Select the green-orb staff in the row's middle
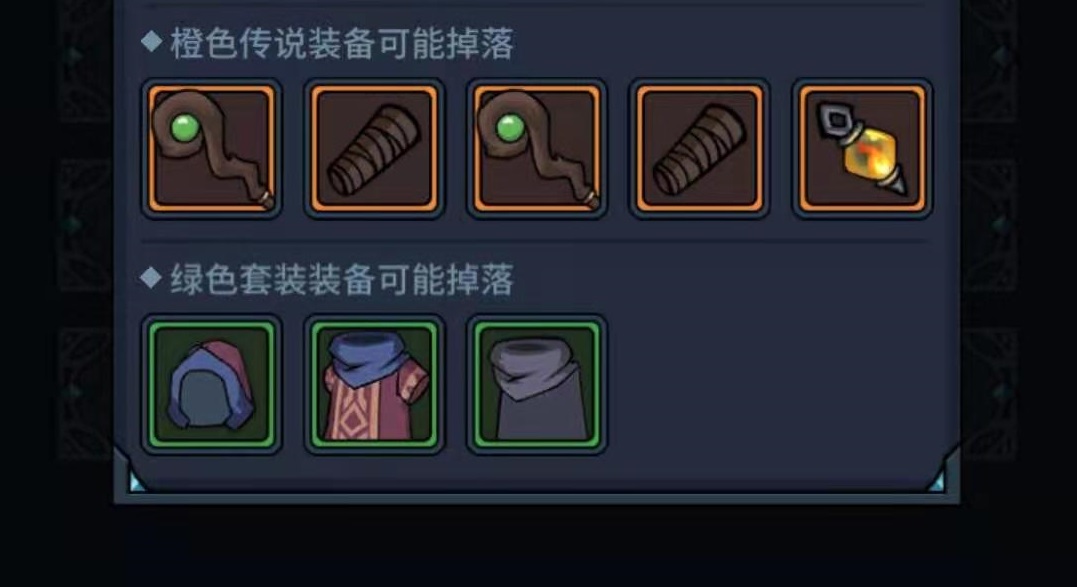The image size is (1077, 587). (536, 148)
